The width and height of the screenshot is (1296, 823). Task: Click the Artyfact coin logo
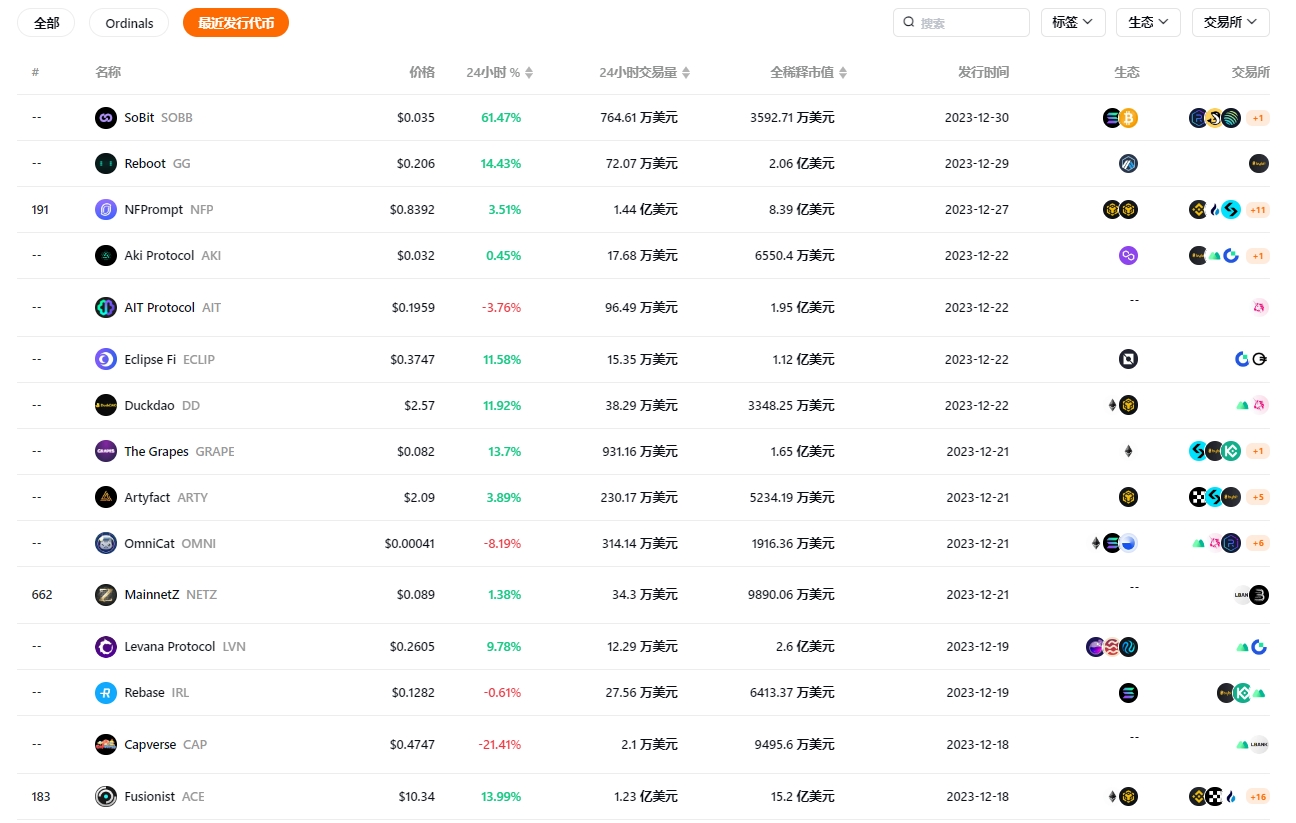[106, 498]
